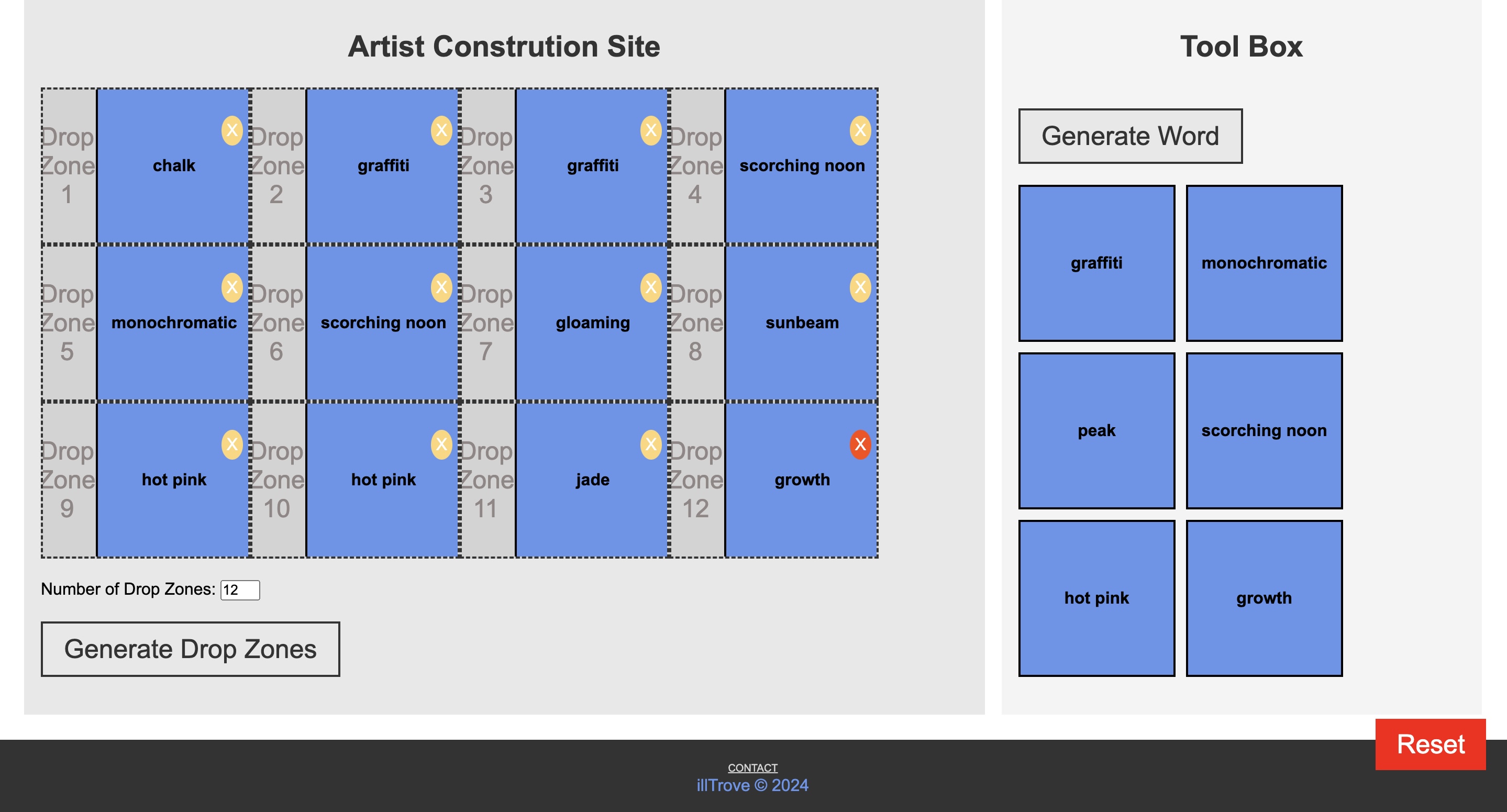Choose the hot pink Tool Box tile
Image resolution: width=1507 pixels, height=812 pixels.
[1096, 598]
